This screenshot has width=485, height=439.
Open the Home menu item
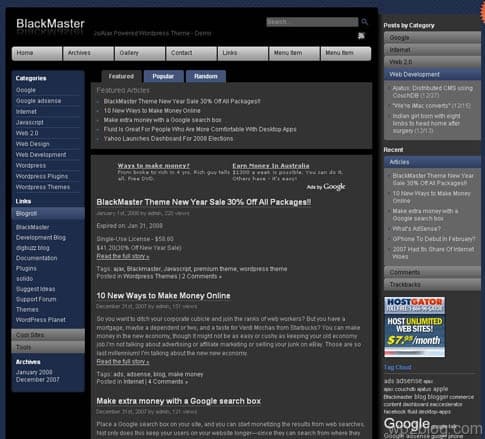[x=37, y=53]
